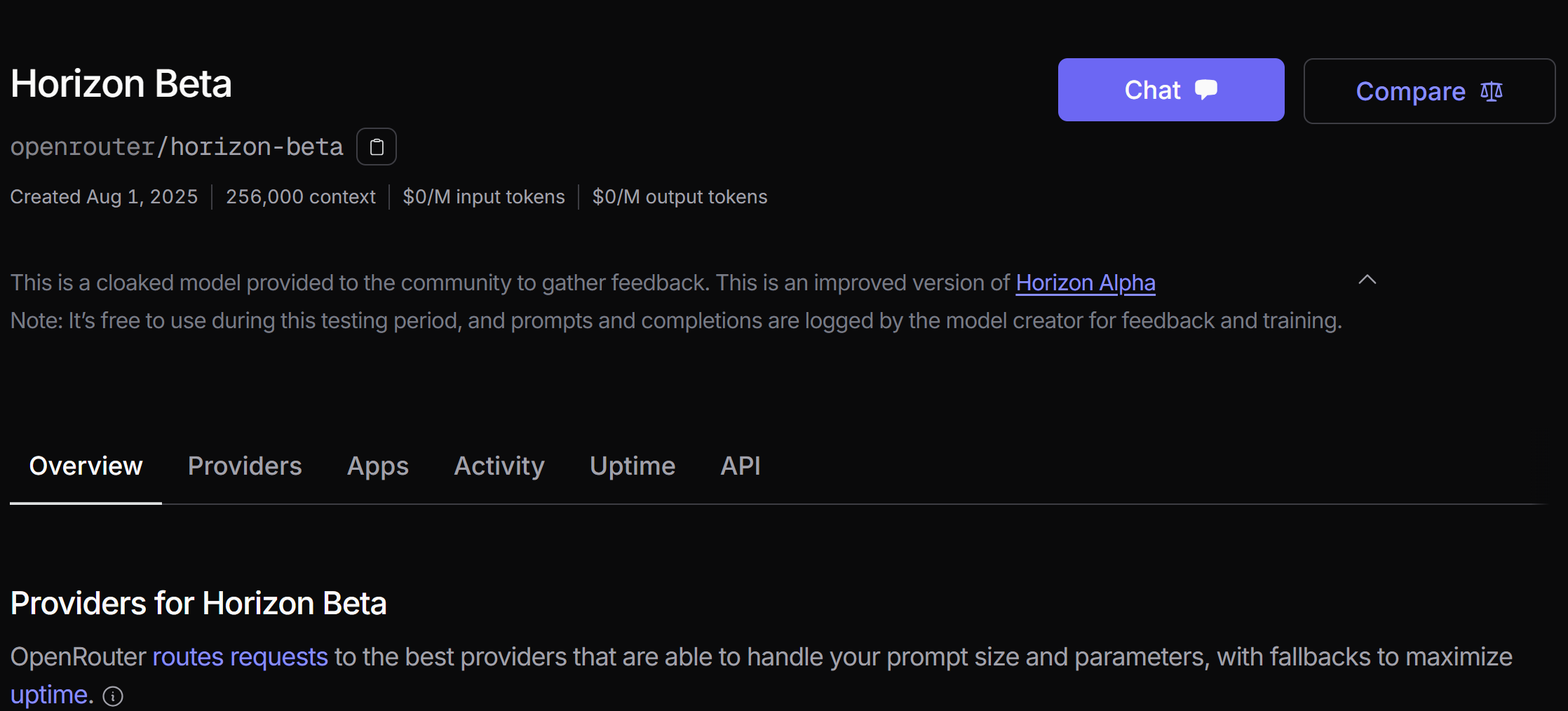Click the speech bubble icon on Chat
The width and height of the screenshot is (1568, 711).
tap(1206, 90)
